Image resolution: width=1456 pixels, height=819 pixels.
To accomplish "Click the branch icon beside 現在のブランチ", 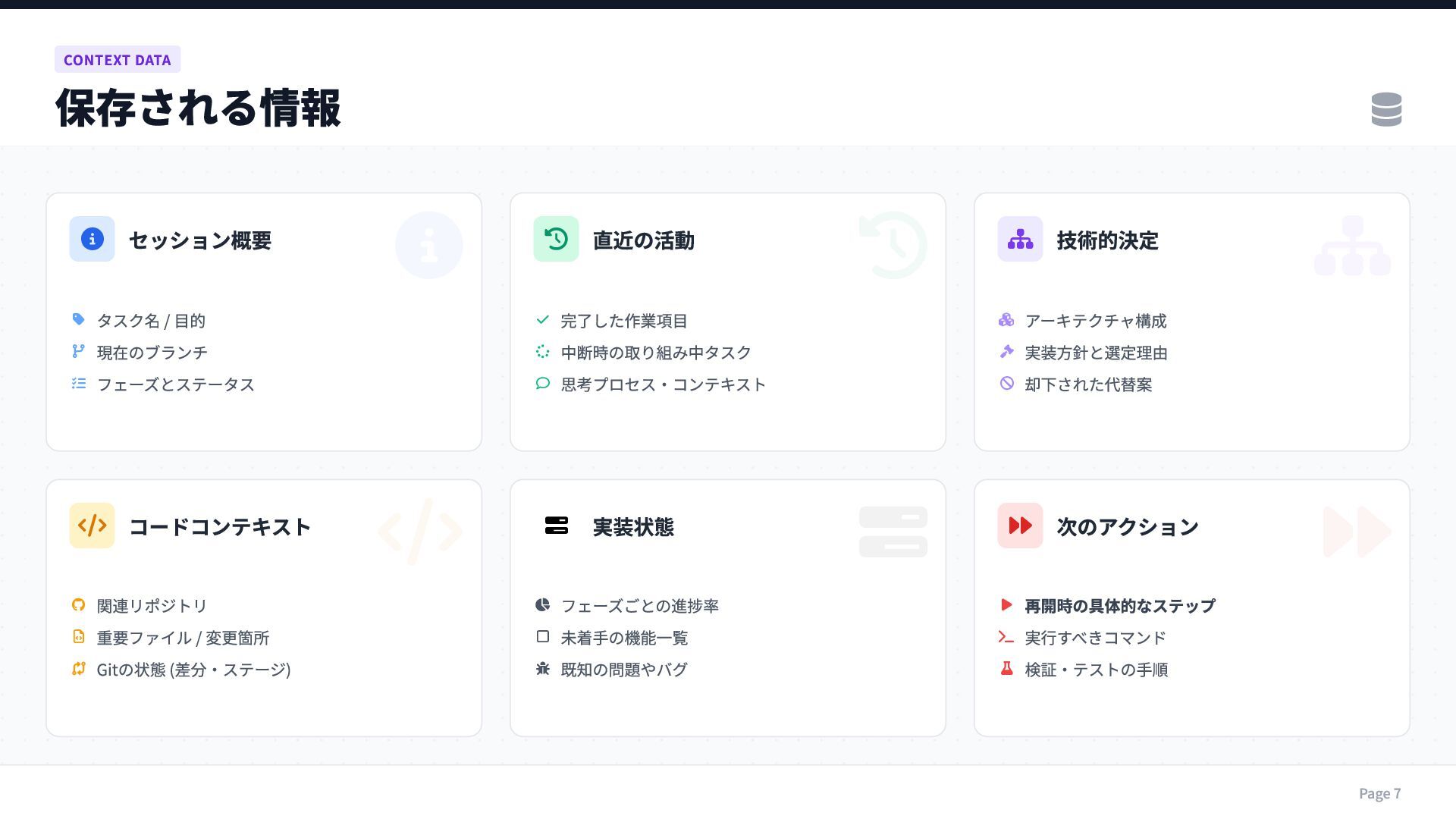I will pyautogui.click(x=78, y=351).
